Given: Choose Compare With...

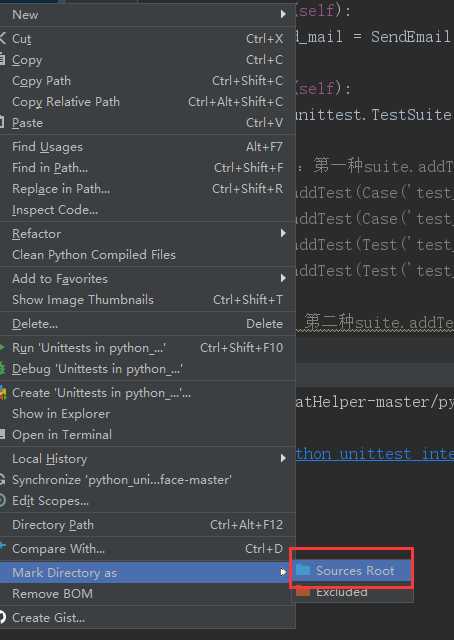Looking at the screenshot, I should tap(147, 549).
